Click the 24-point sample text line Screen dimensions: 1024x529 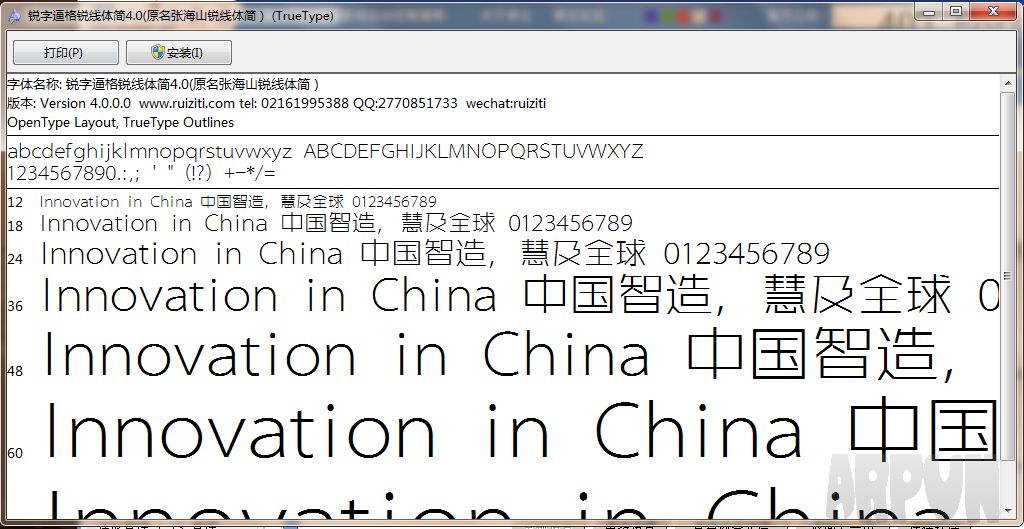[435, 254]
